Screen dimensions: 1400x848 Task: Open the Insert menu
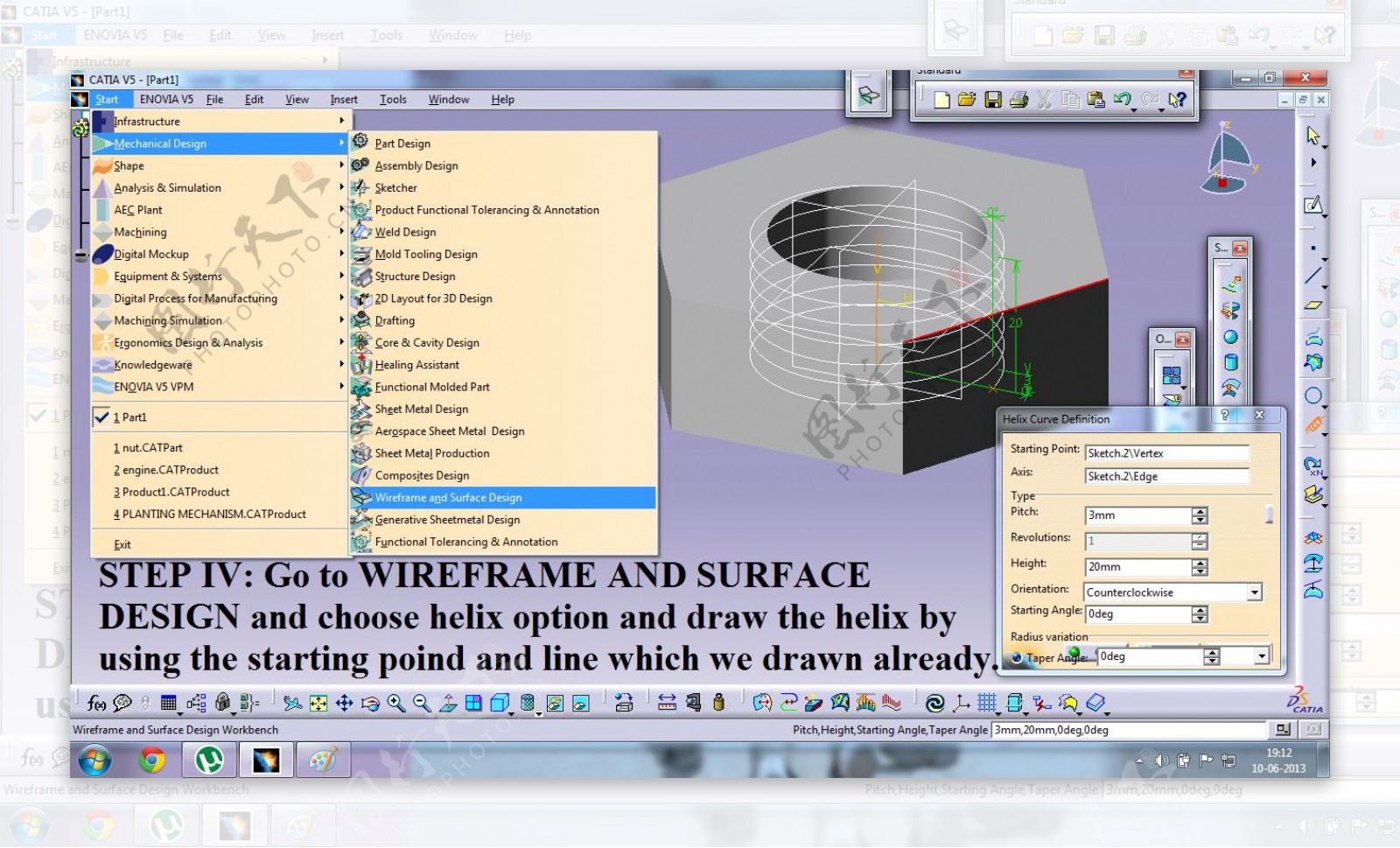pyautogui.click(x=344, y=100)
